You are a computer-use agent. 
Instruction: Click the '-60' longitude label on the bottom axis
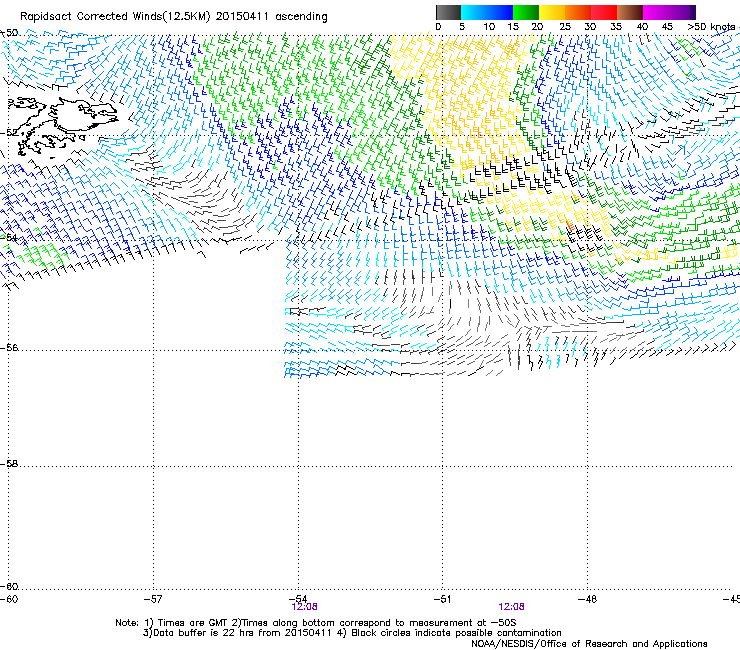(x=9, y=599)
